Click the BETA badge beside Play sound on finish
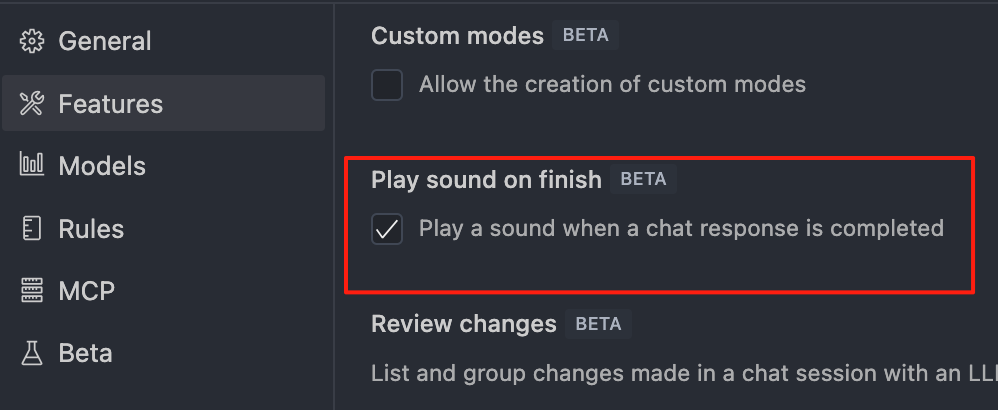The height and width of the screenshot is (410, 998). [643, 180]
